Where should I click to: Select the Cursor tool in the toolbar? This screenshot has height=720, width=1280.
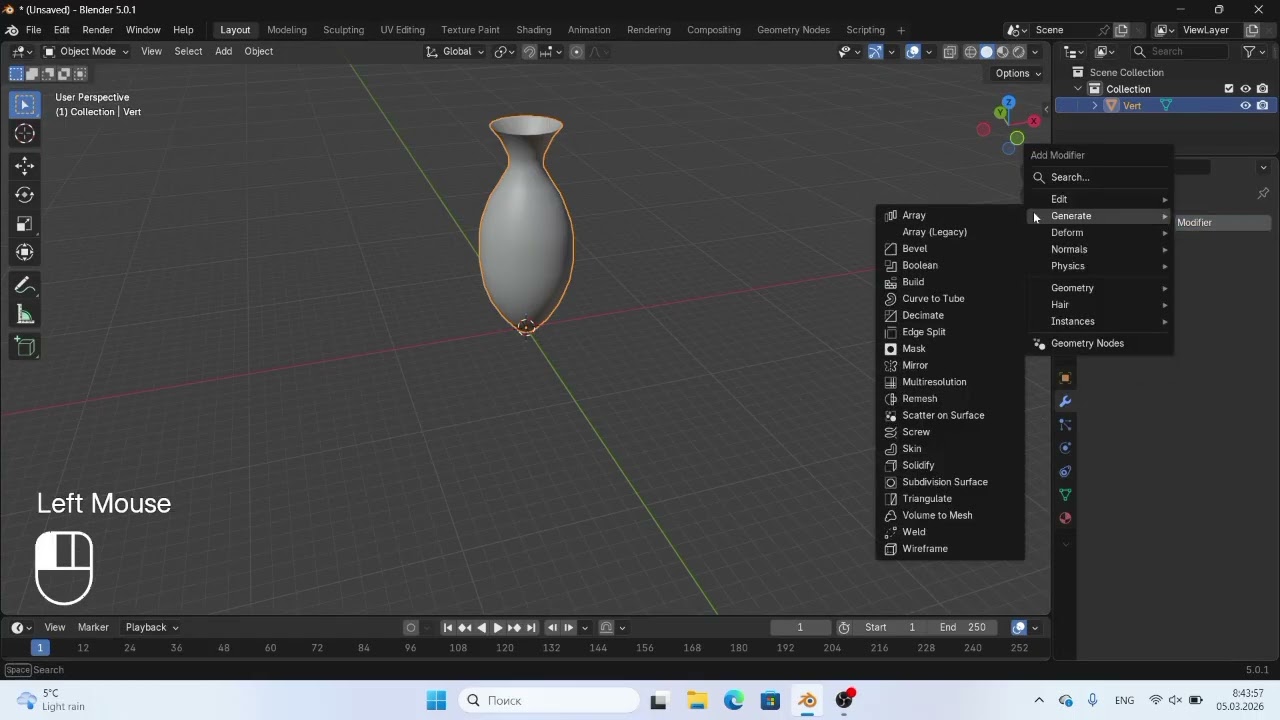pos(25,134)
